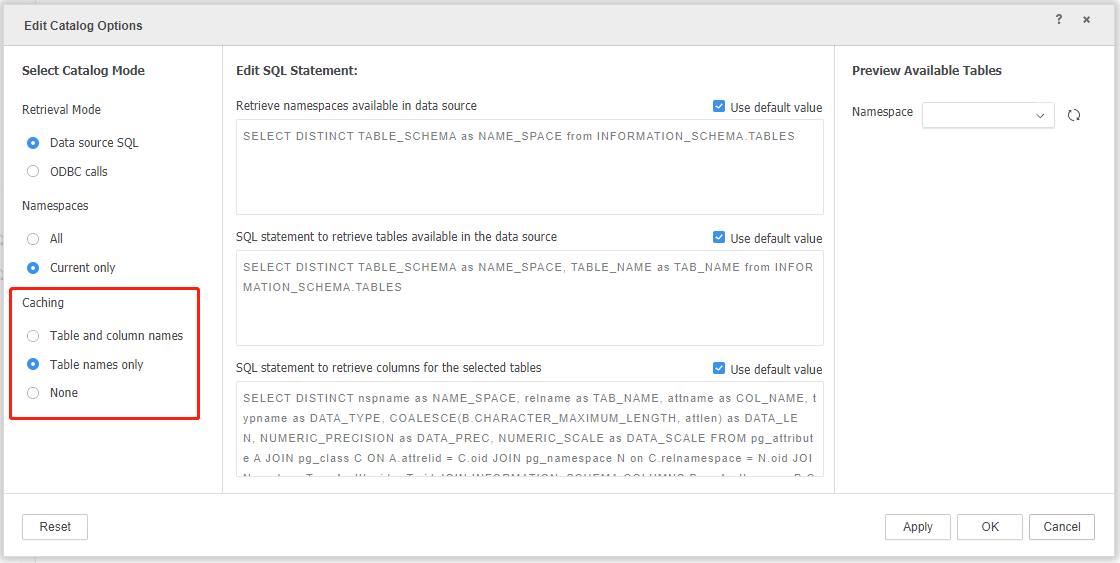The image size is (1120, 563).
Task: Set caching to None
Action: (x=33, y=393)
